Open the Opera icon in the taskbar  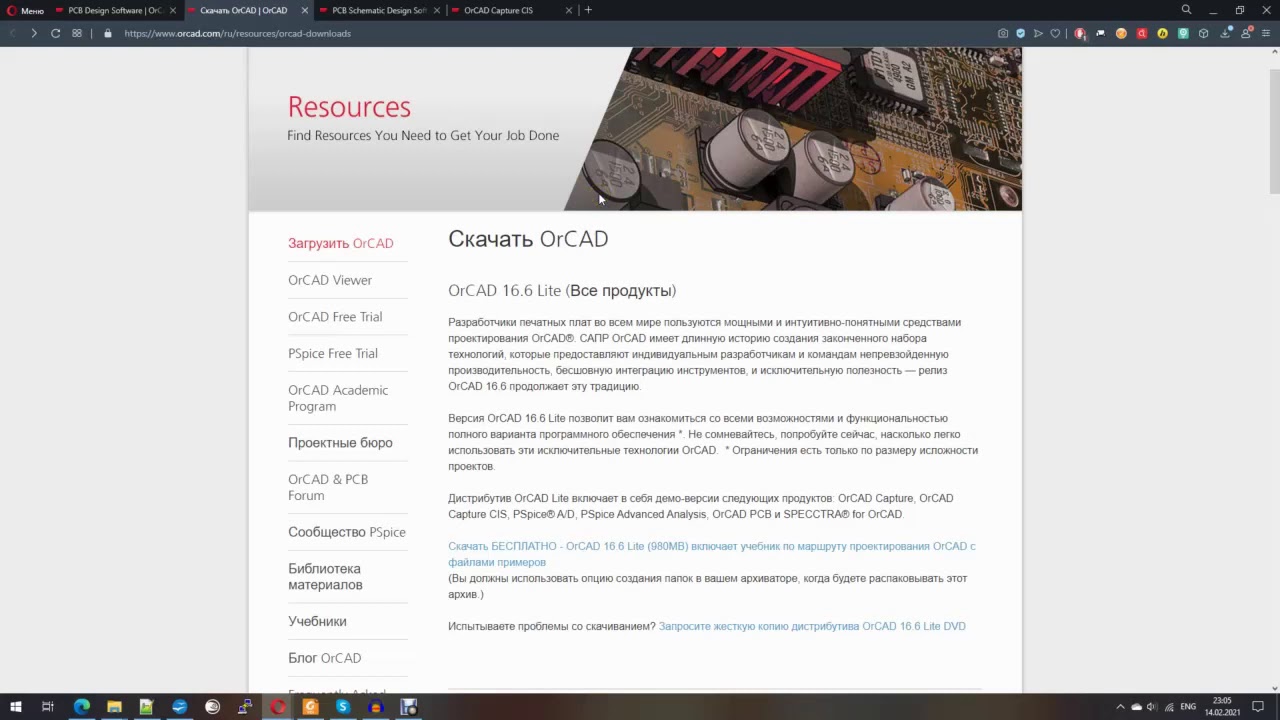[277, 707]
